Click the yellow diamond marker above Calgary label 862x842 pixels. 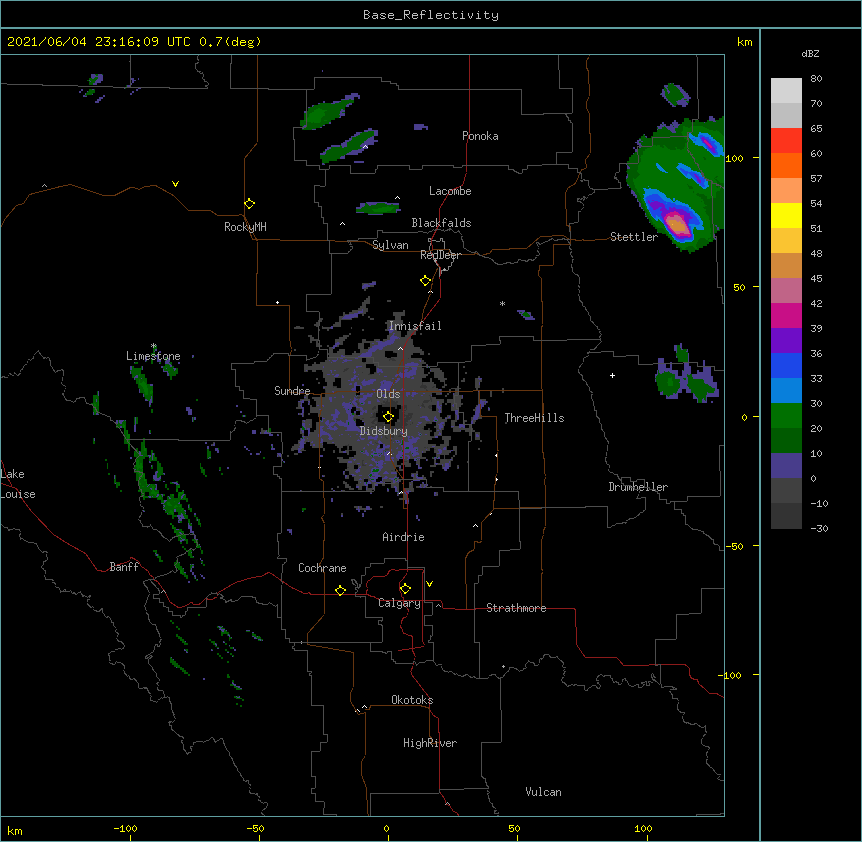(x=405, y=589)
